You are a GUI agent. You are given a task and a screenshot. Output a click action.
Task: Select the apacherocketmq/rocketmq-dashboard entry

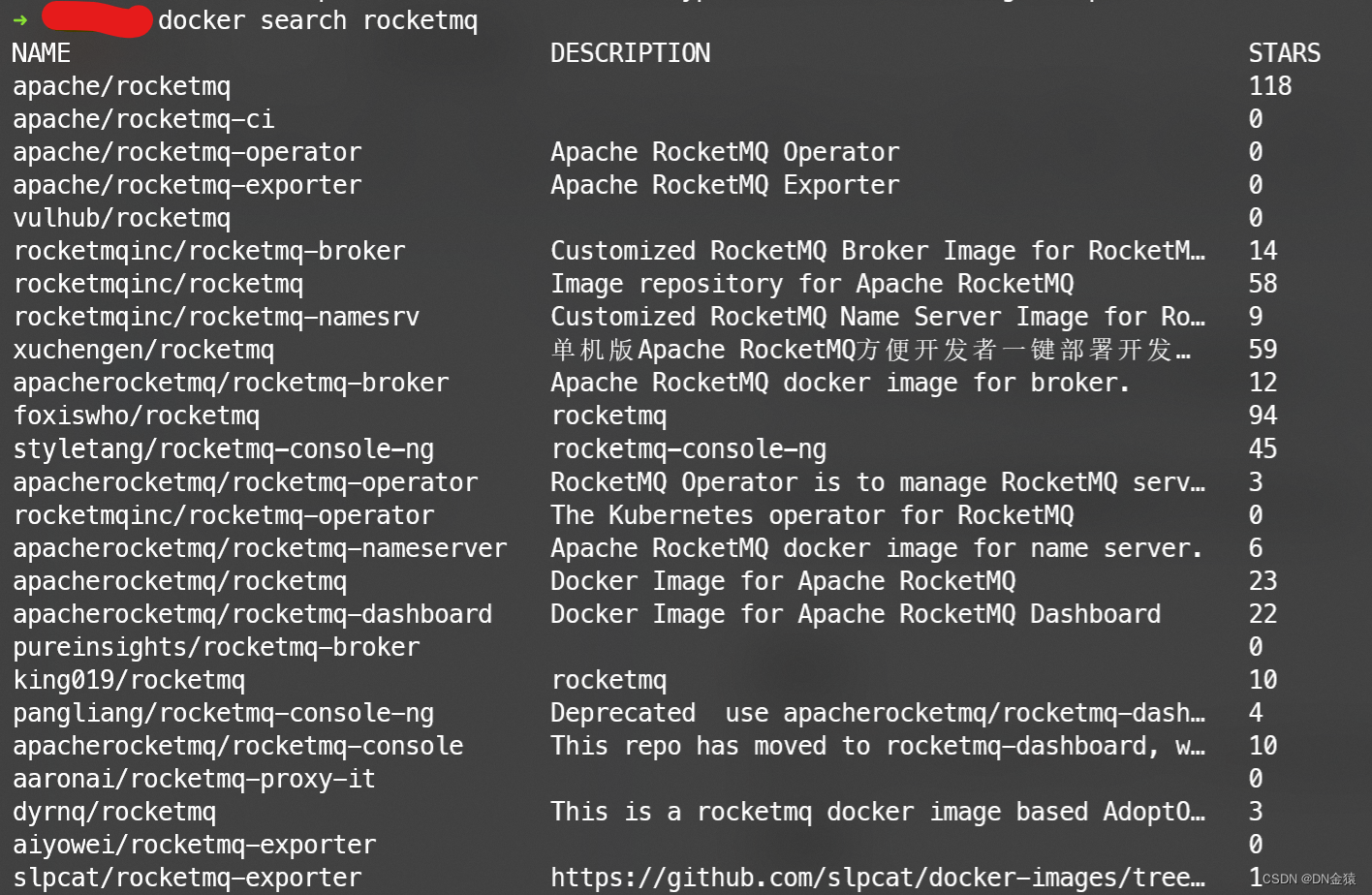pos(252,613)
